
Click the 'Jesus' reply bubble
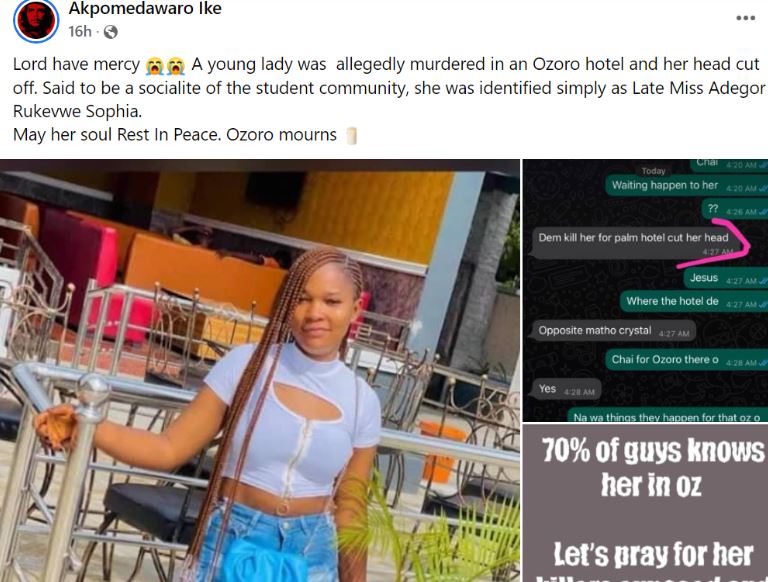tap(726, 278)
